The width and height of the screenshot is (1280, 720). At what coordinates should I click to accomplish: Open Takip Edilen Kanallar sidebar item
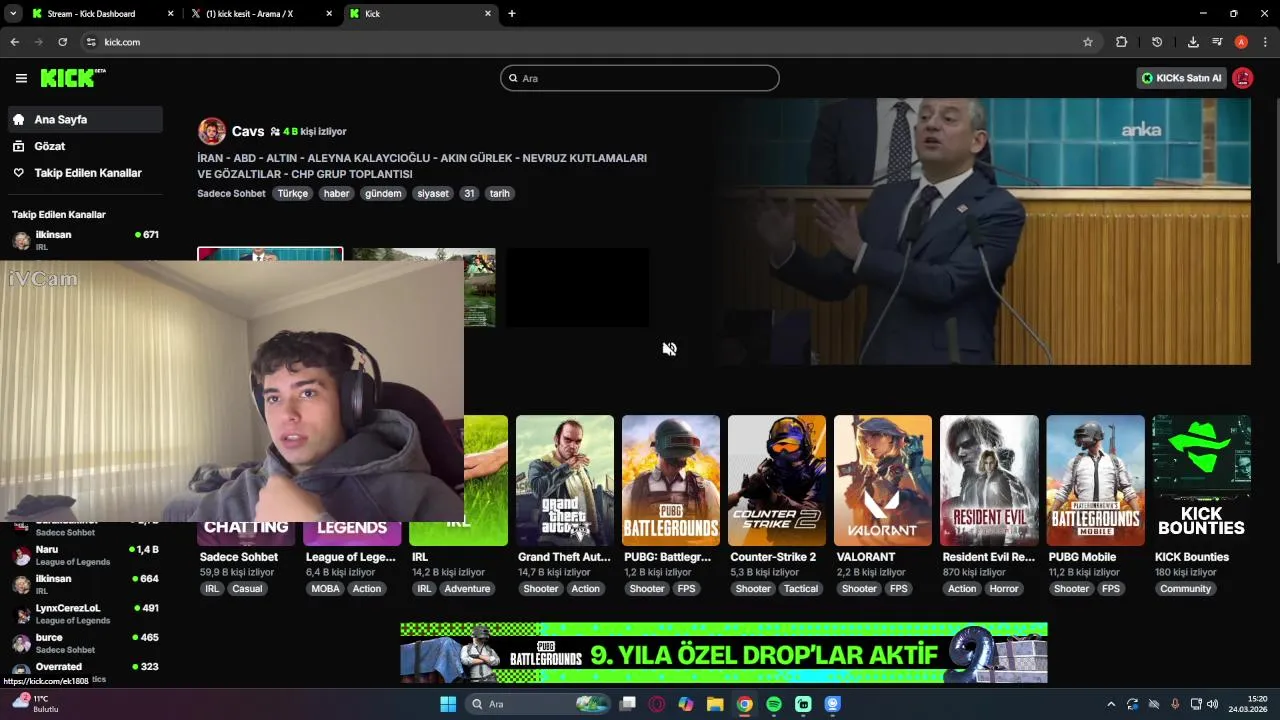(x=85, y=173)
